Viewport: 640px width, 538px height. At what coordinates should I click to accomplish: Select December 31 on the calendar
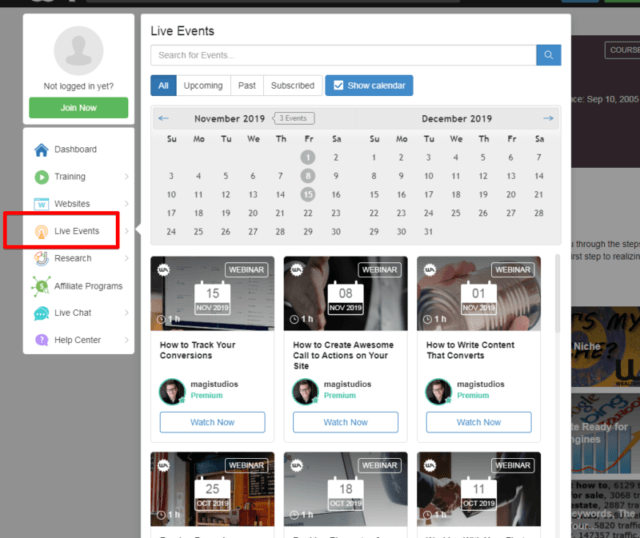(x=428, y=232)
